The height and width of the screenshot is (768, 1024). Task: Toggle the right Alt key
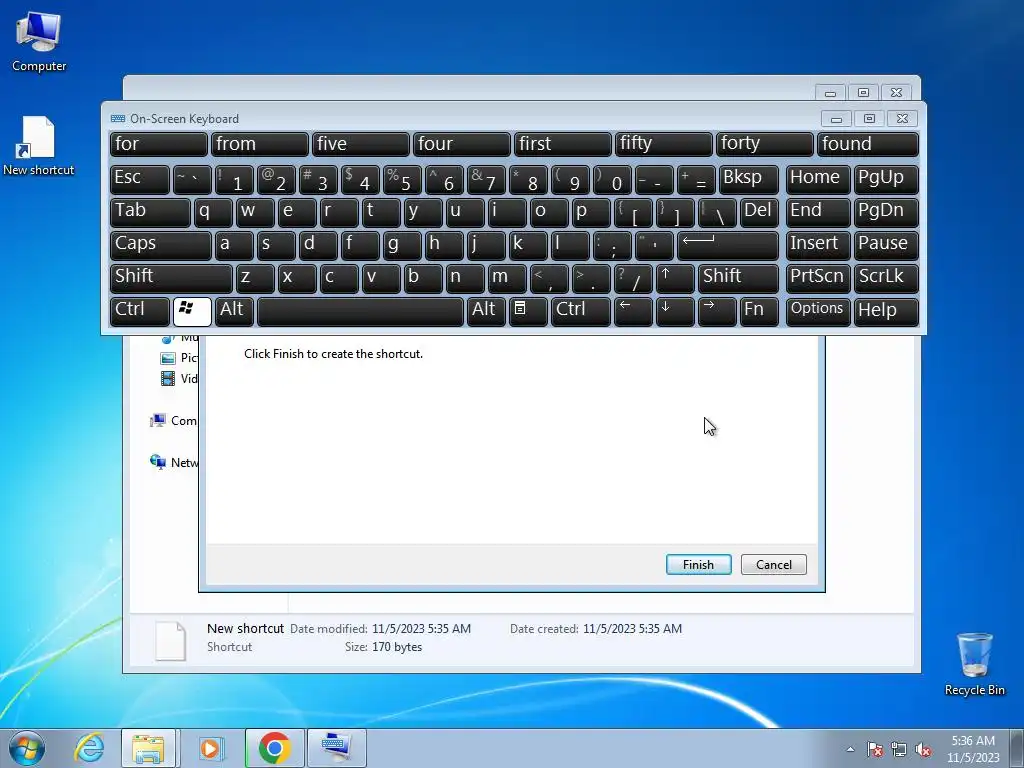(486, 311)
